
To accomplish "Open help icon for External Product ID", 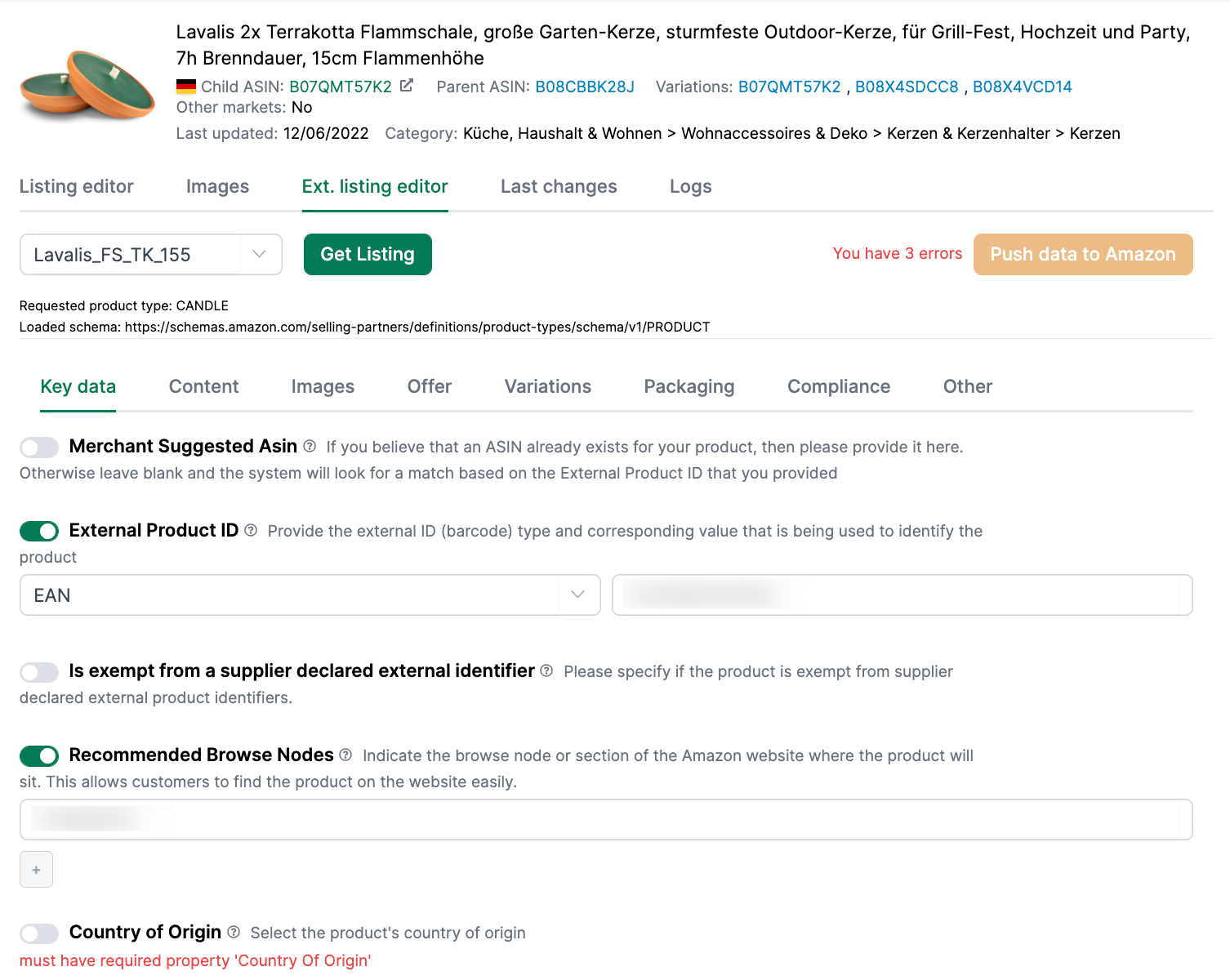I will click(x=251, y=530).
